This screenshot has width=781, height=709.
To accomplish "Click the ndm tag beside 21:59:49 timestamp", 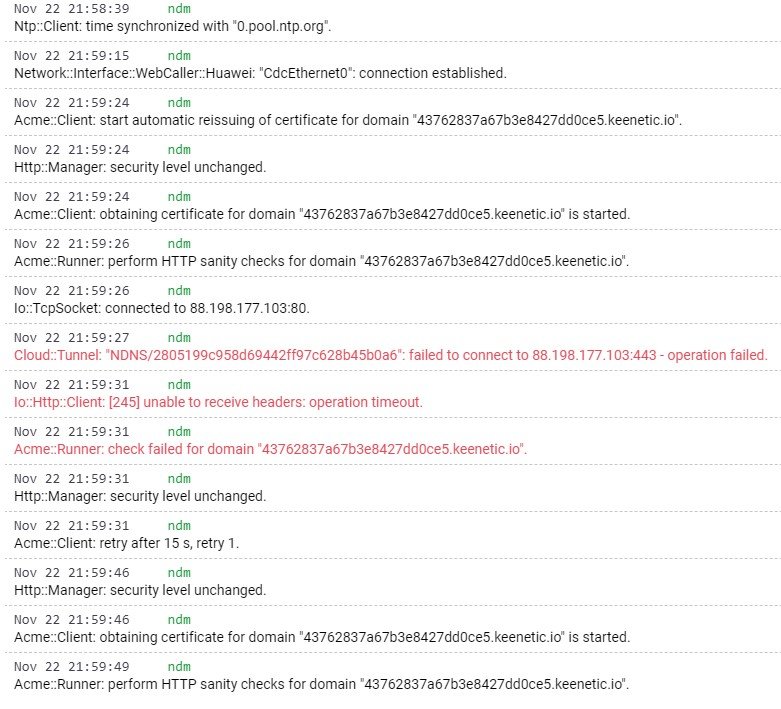I will [x=179, y=667].
